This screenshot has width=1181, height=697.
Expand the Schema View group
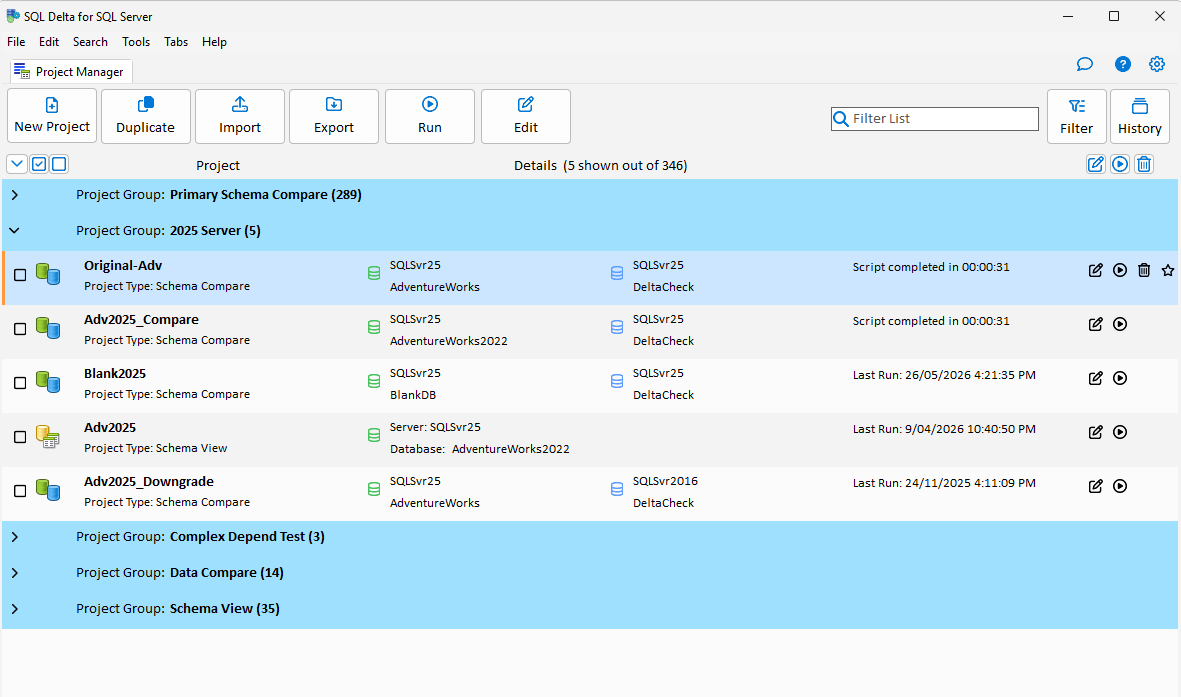point(15,609)
